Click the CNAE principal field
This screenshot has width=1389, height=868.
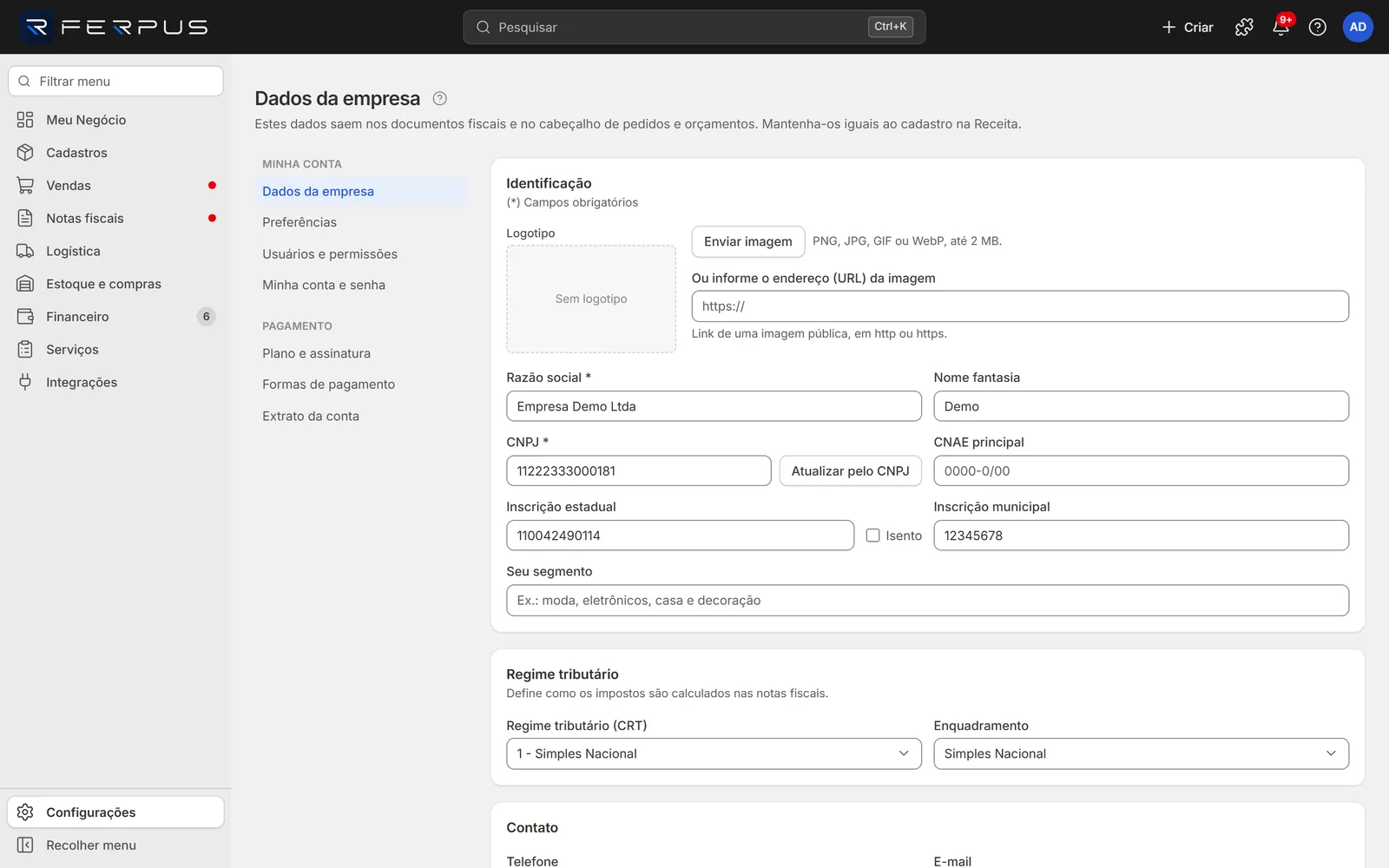(1141, 470)
